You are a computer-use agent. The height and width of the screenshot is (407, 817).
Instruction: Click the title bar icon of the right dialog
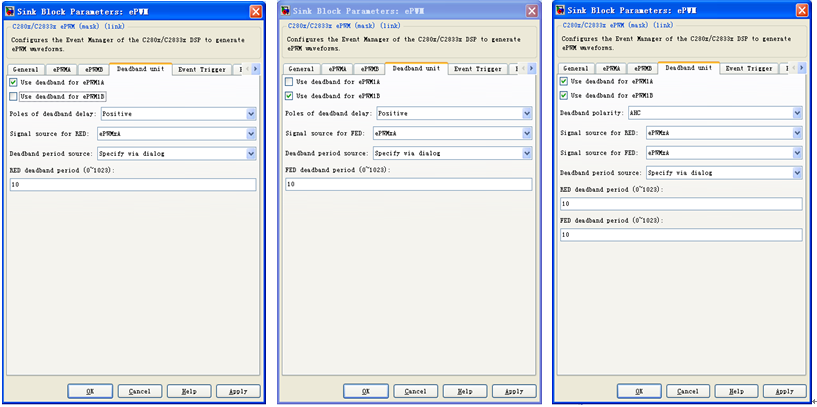(561, 11)
